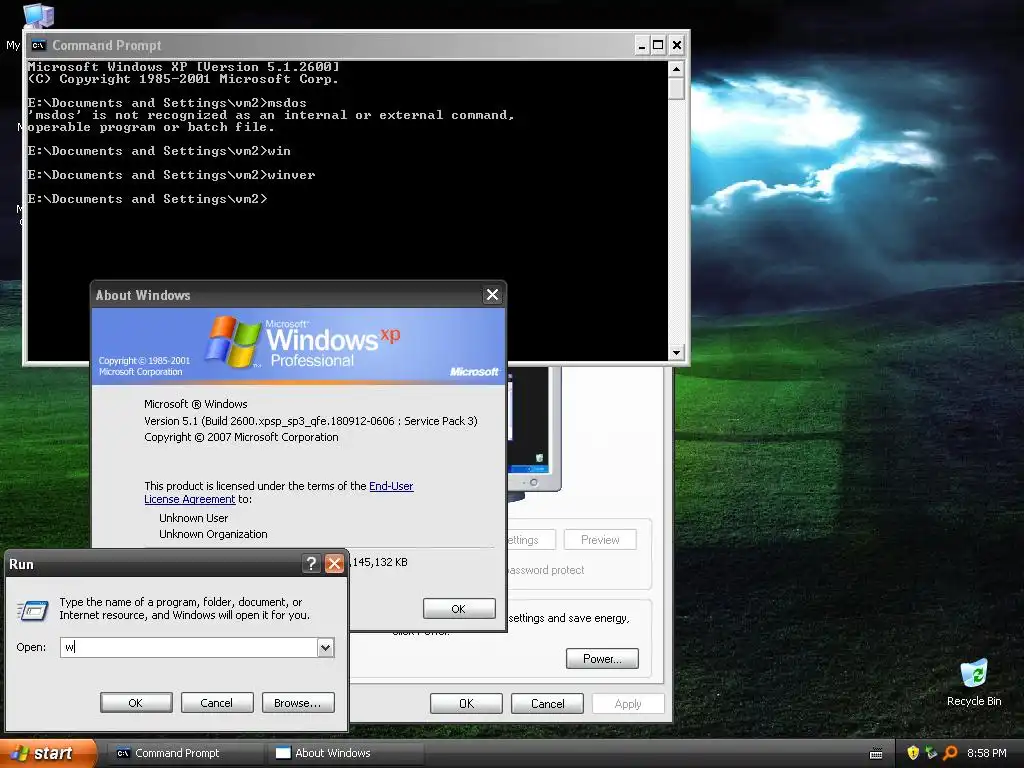Click the Power button in Display Properties
The height and width of the screenshot is (768, 1024).
[x=602, y=658]
